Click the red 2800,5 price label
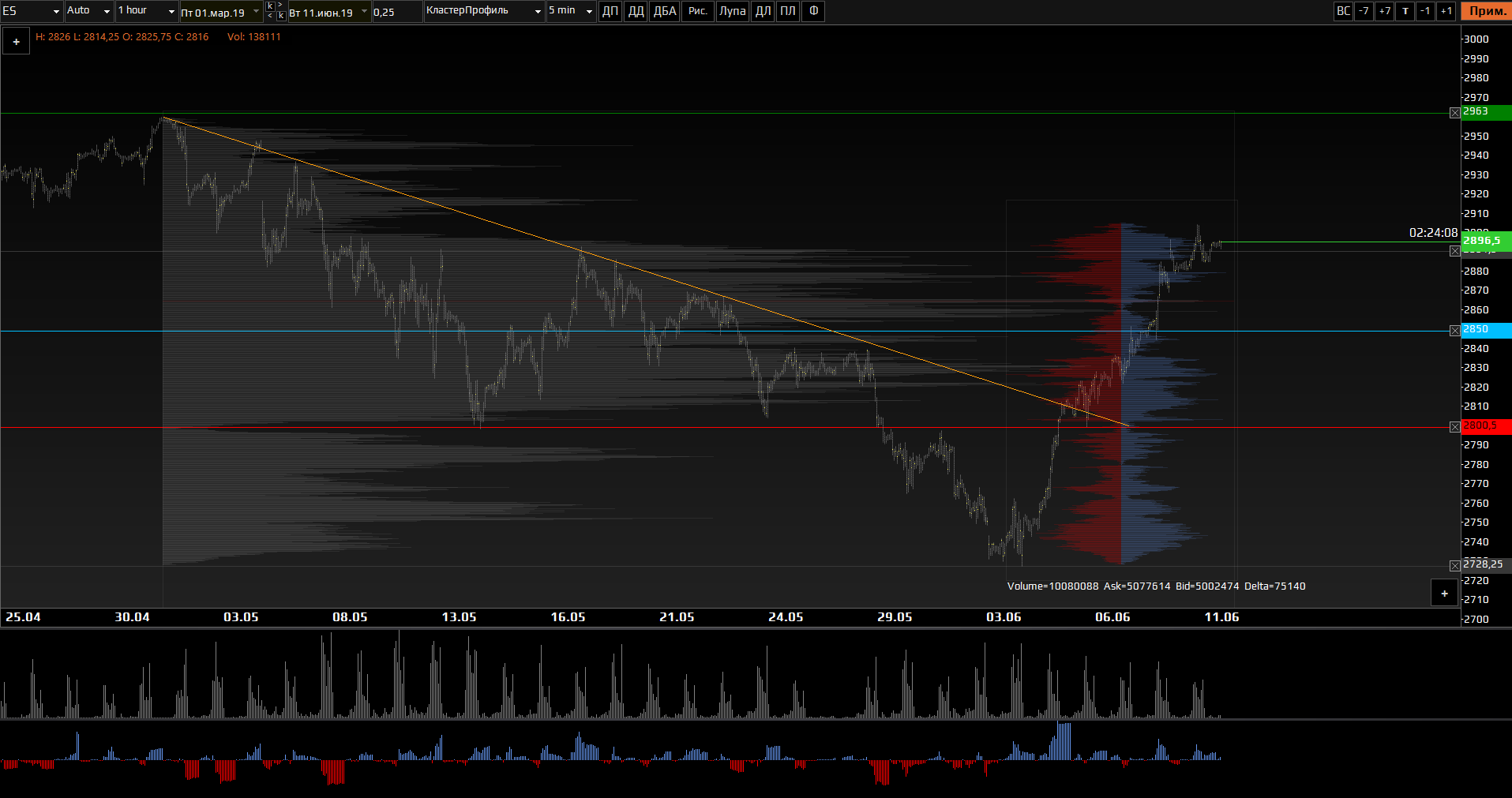This screenshot has height=798, width=1512. (x=1485, y=426)
